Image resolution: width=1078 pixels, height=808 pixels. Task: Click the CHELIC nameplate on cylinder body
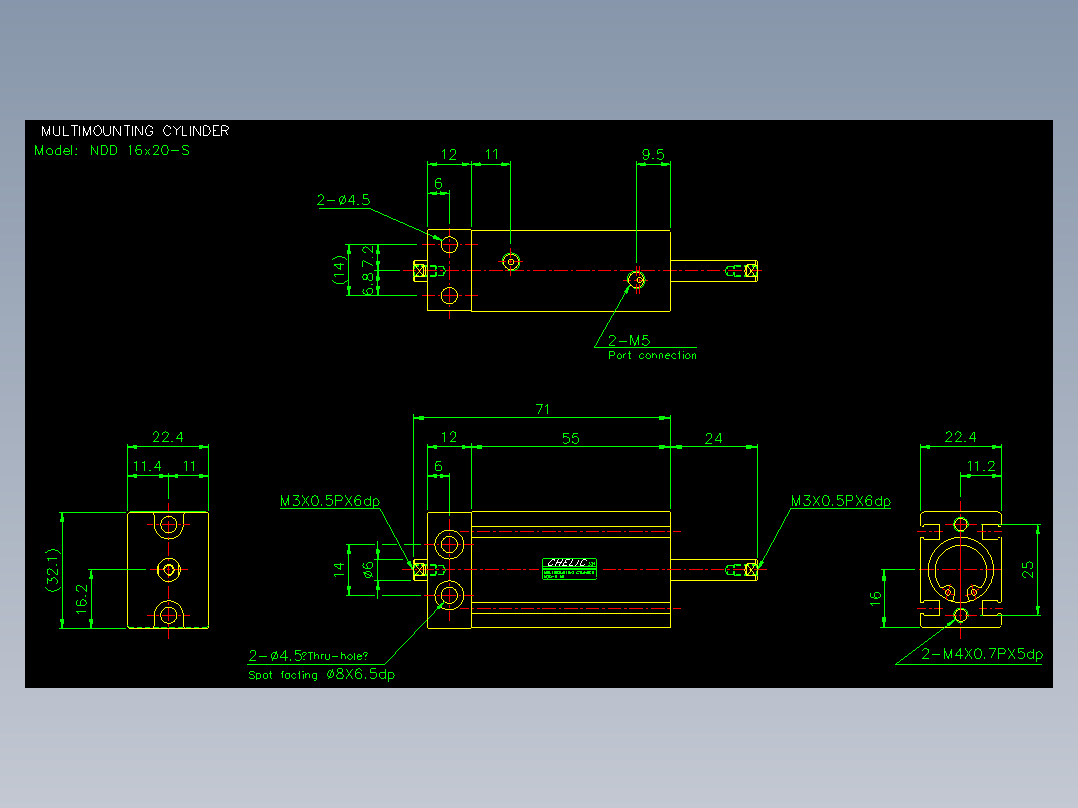pos(569,569)
